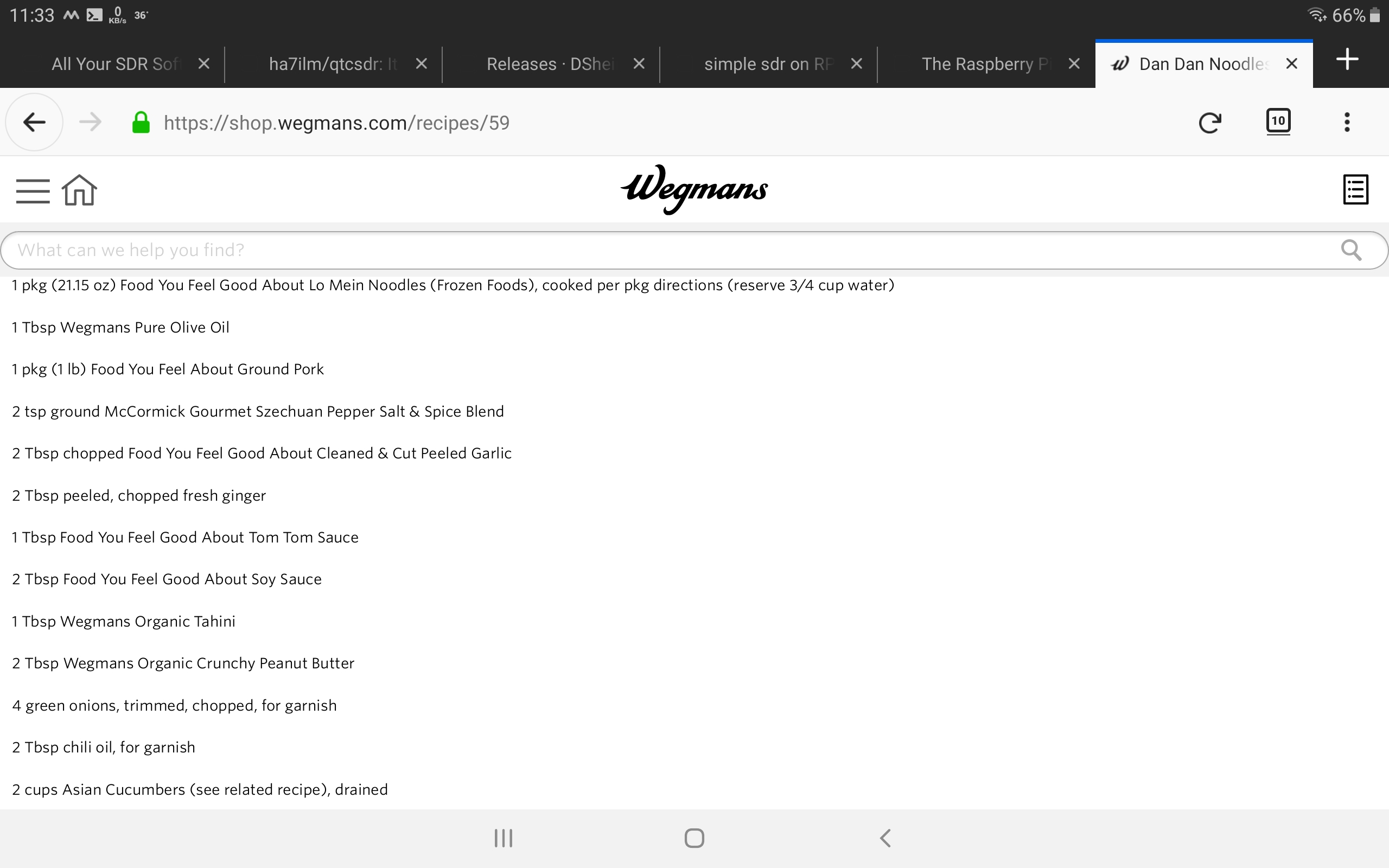Close the ha7ilm/qtcsdr tab
Viewport: 1389px width, 868px height.
420,63
